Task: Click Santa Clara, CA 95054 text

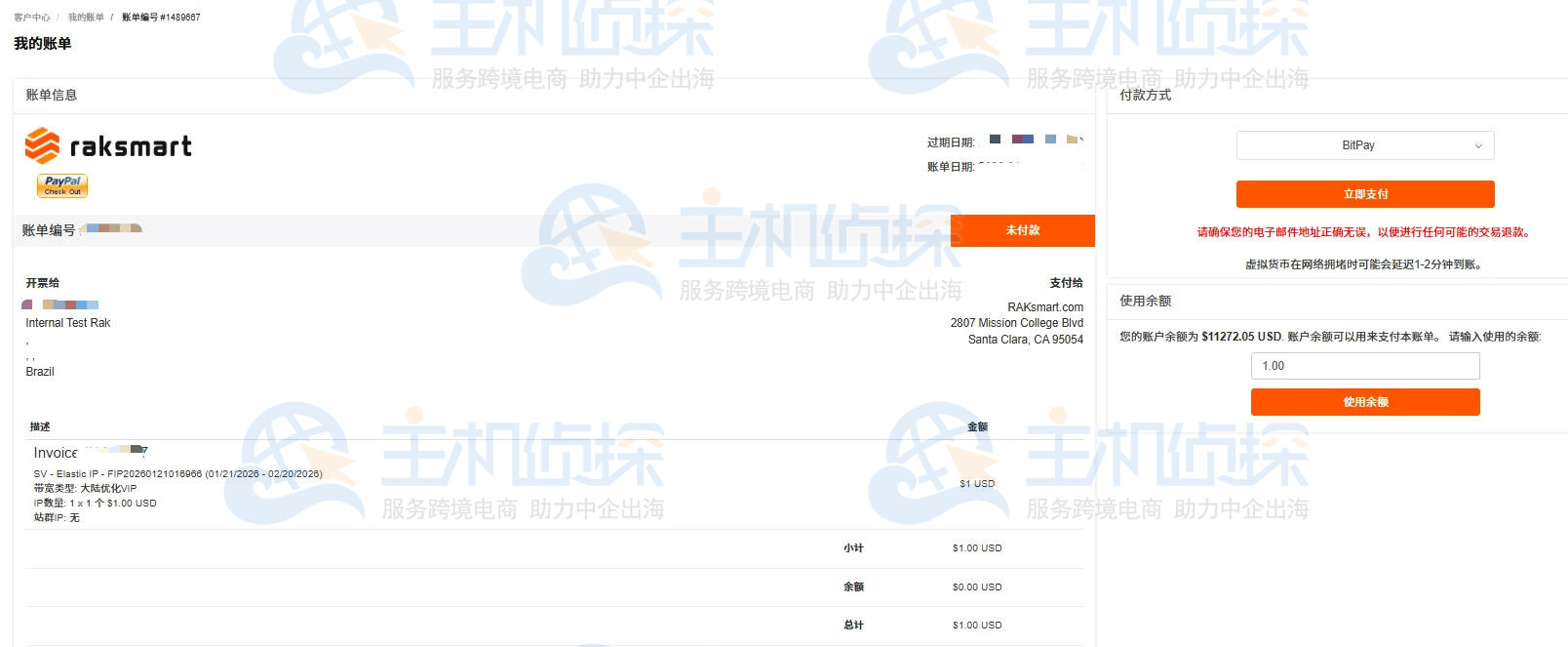Action: pos(1026,340)
